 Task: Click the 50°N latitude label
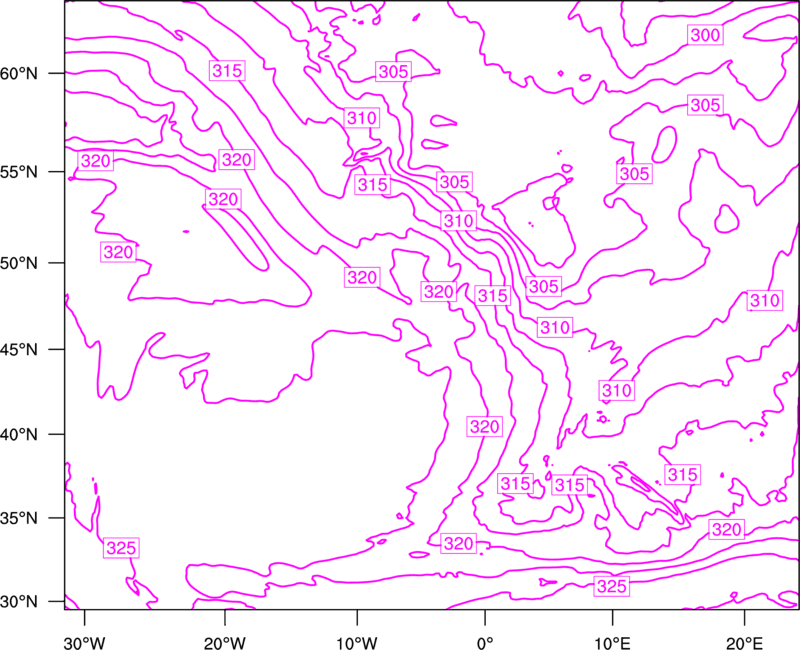19,263
